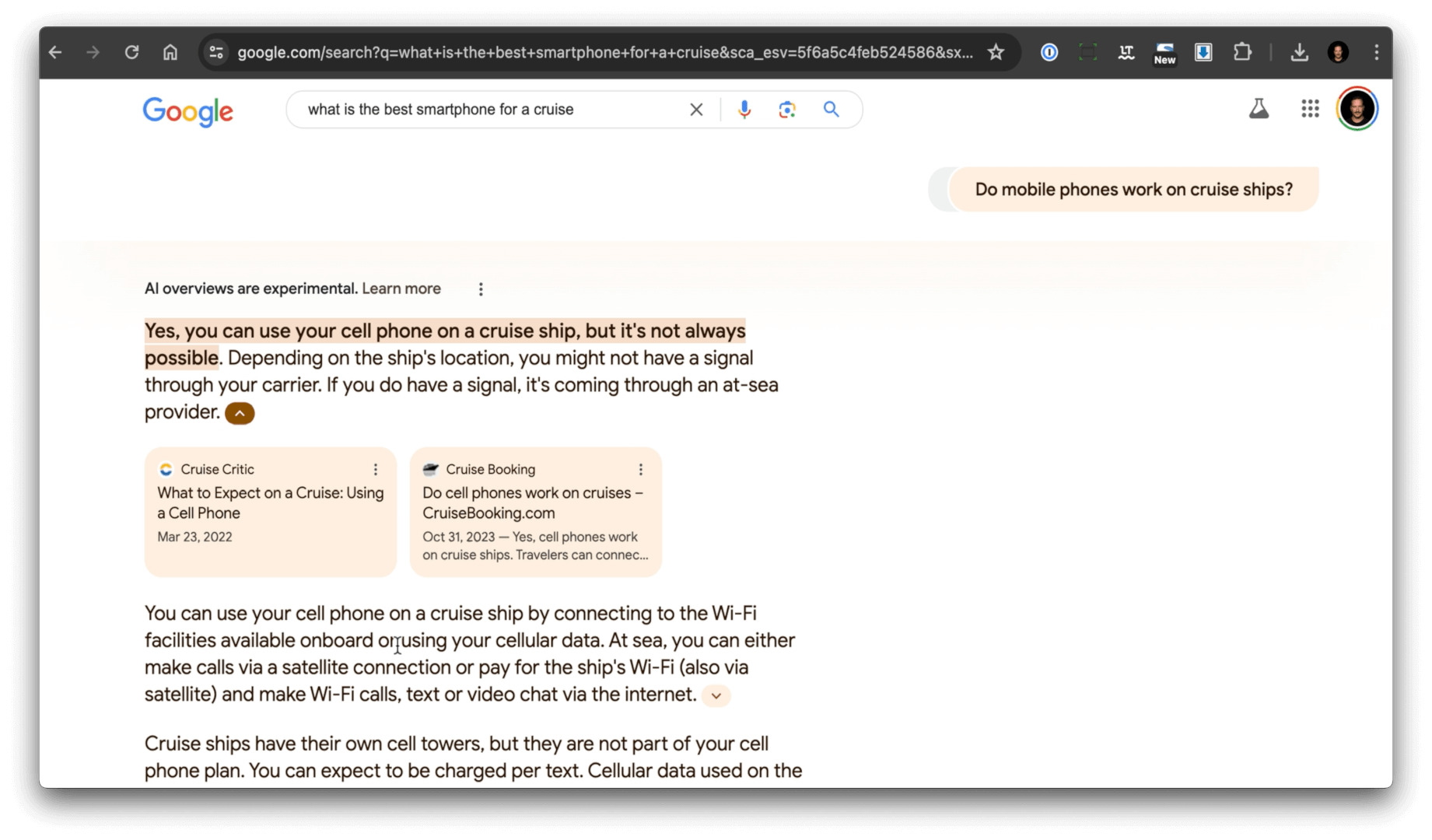The image size is (1432, 840).
Task: Select the 'Do mobile phones work on cruise ships?' chip
Action: click(x=1133, y=189)
